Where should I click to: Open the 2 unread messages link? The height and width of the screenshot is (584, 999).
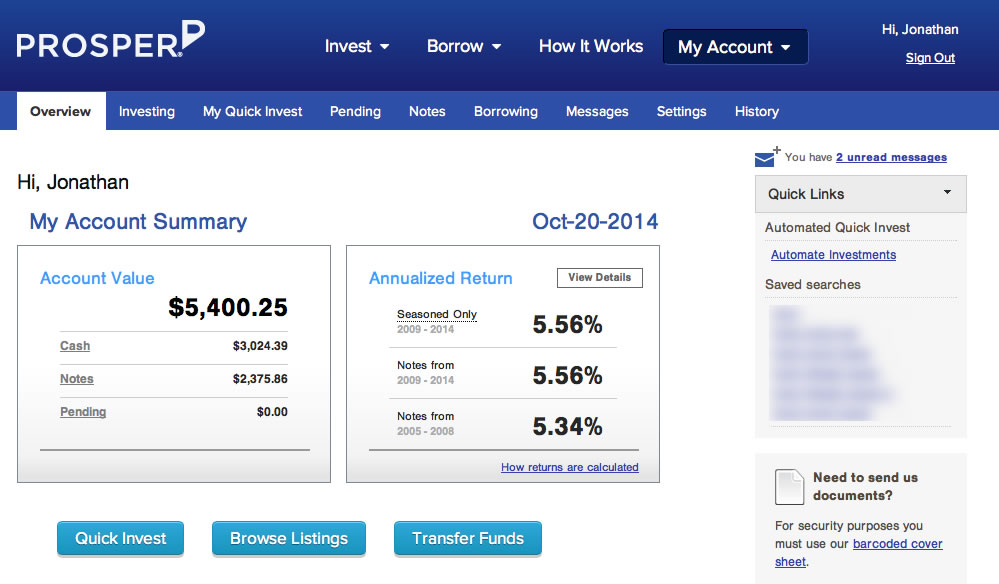tap(891, 157)
